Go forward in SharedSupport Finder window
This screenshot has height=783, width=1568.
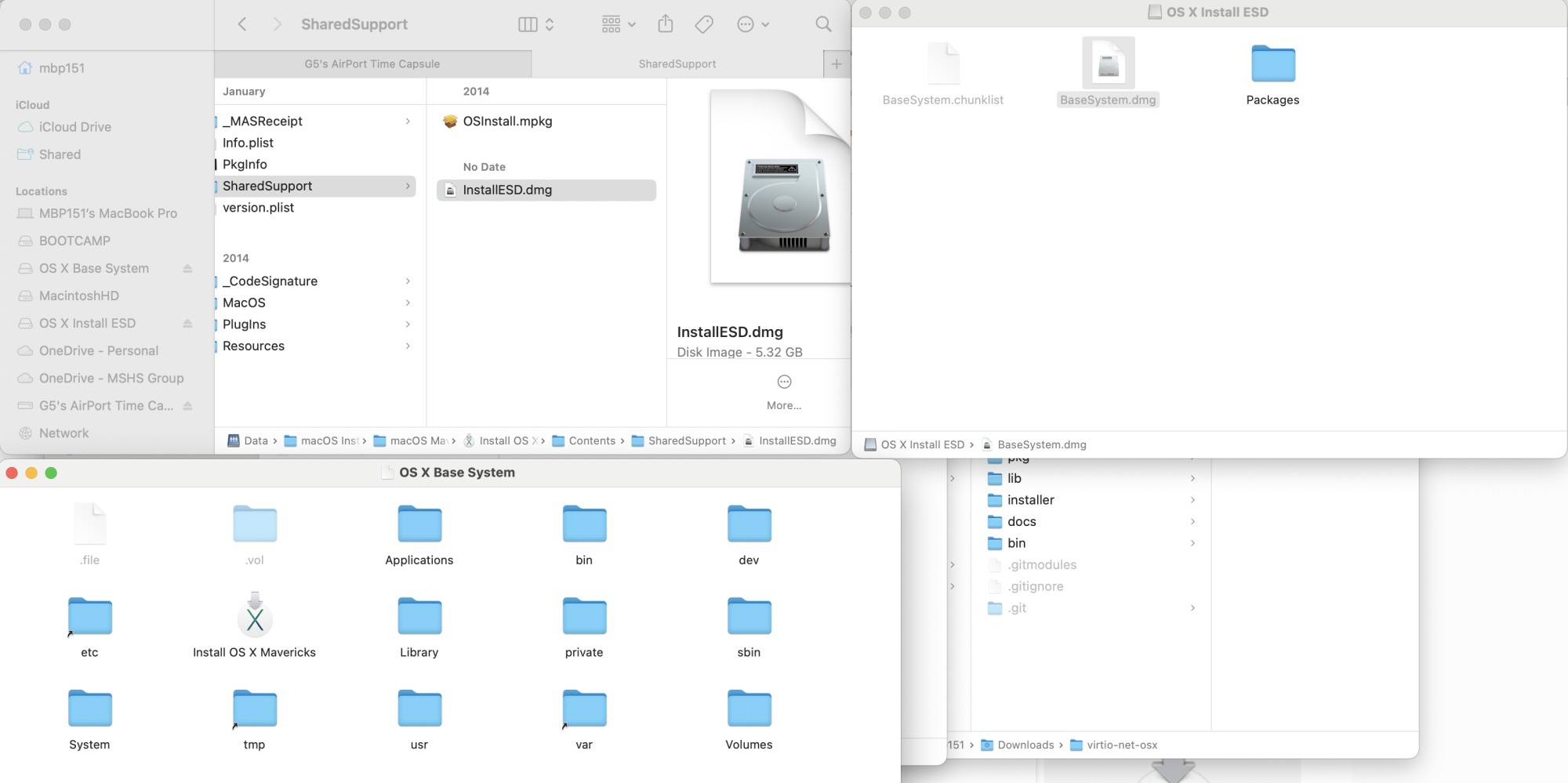pos(277,24)
